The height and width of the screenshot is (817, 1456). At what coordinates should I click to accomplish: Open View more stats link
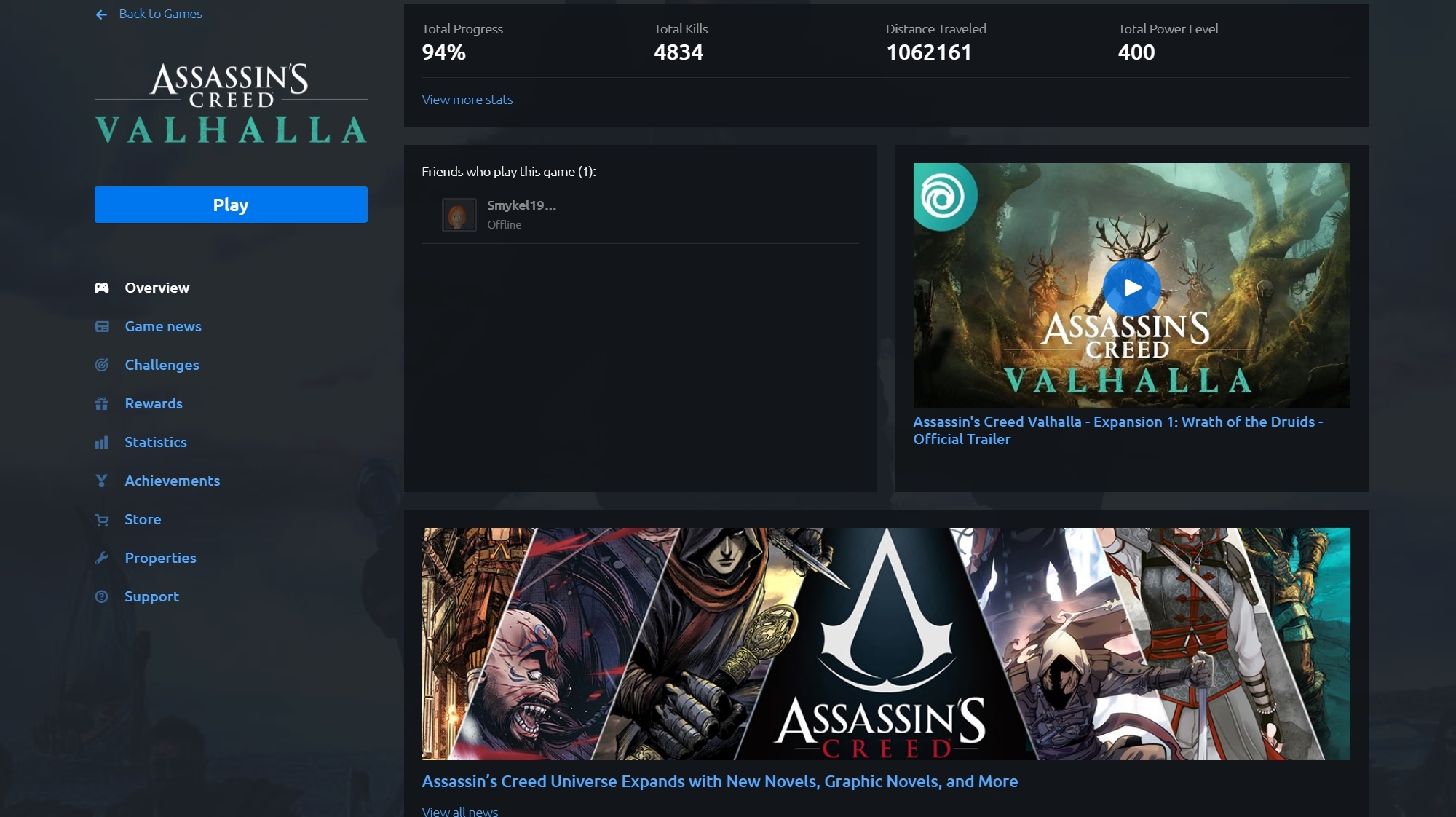click(x=467, y=100)
